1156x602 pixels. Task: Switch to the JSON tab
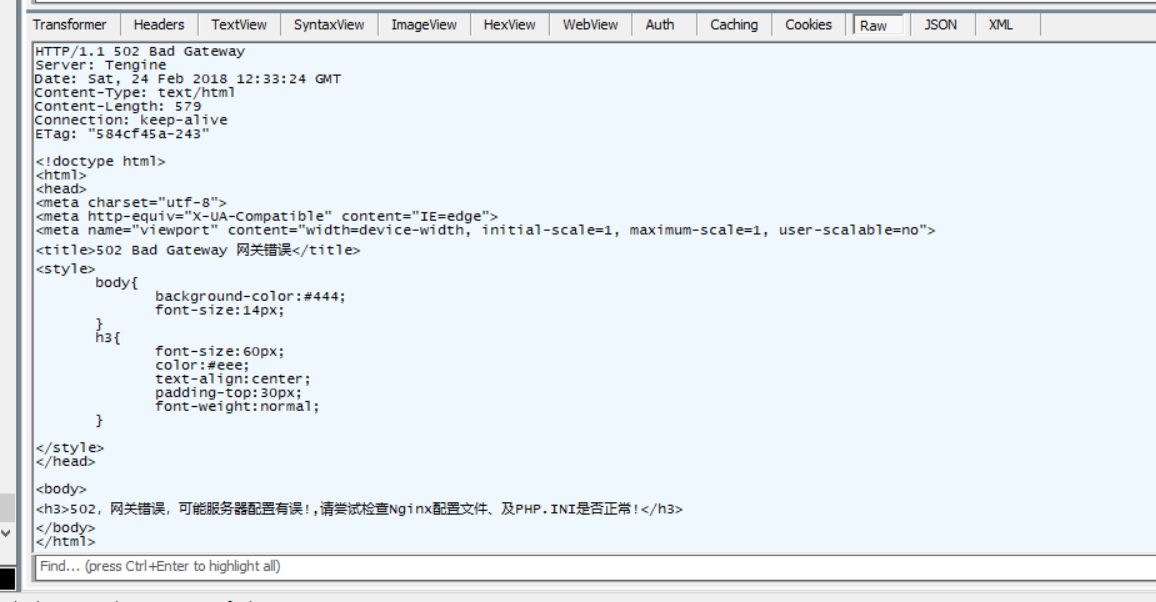(x=940, y=25)
